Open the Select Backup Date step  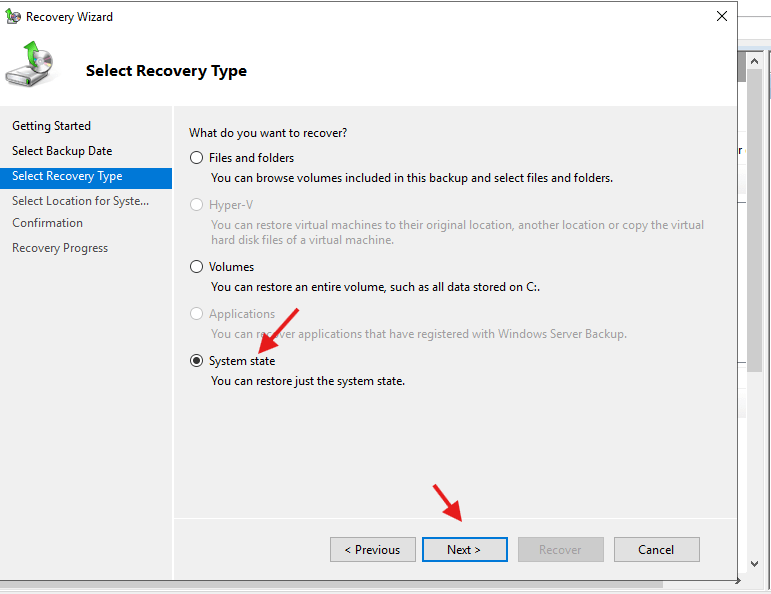click(x=62, y=151)
